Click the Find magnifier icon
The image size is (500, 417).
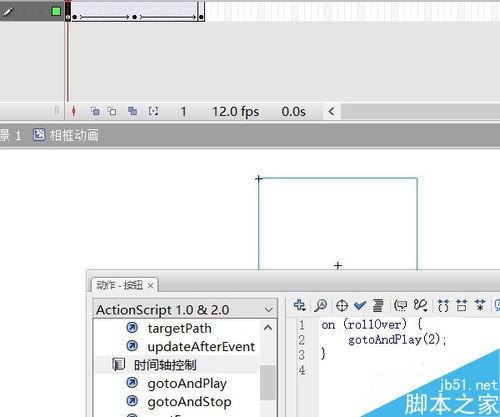(320, 305)
